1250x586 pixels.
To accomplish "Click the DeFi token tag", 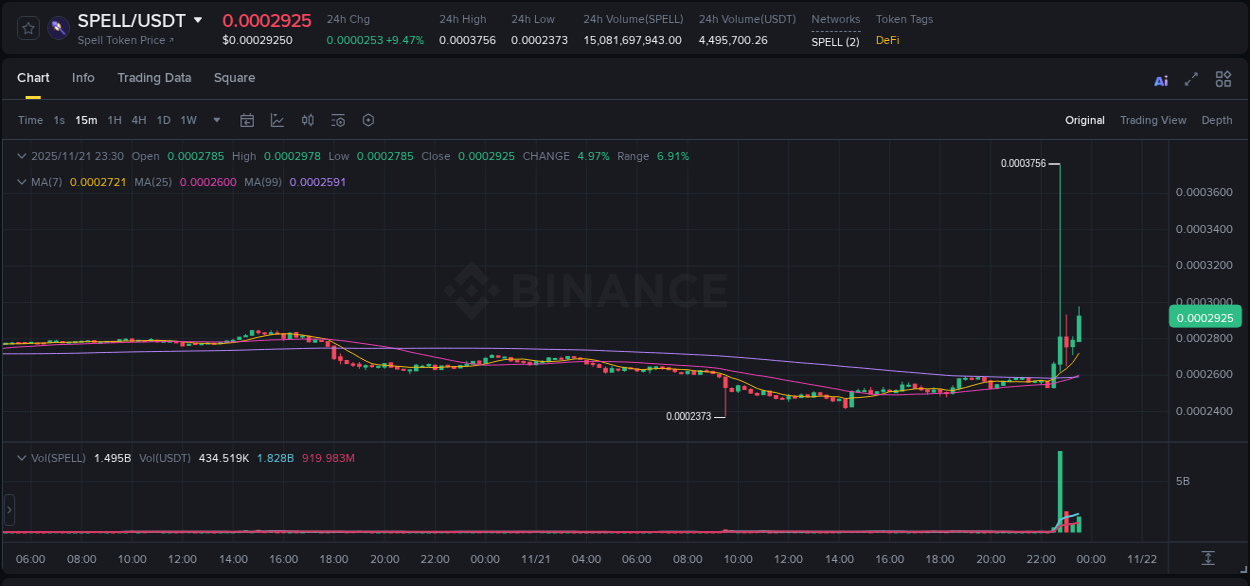I will coord(886,42).
